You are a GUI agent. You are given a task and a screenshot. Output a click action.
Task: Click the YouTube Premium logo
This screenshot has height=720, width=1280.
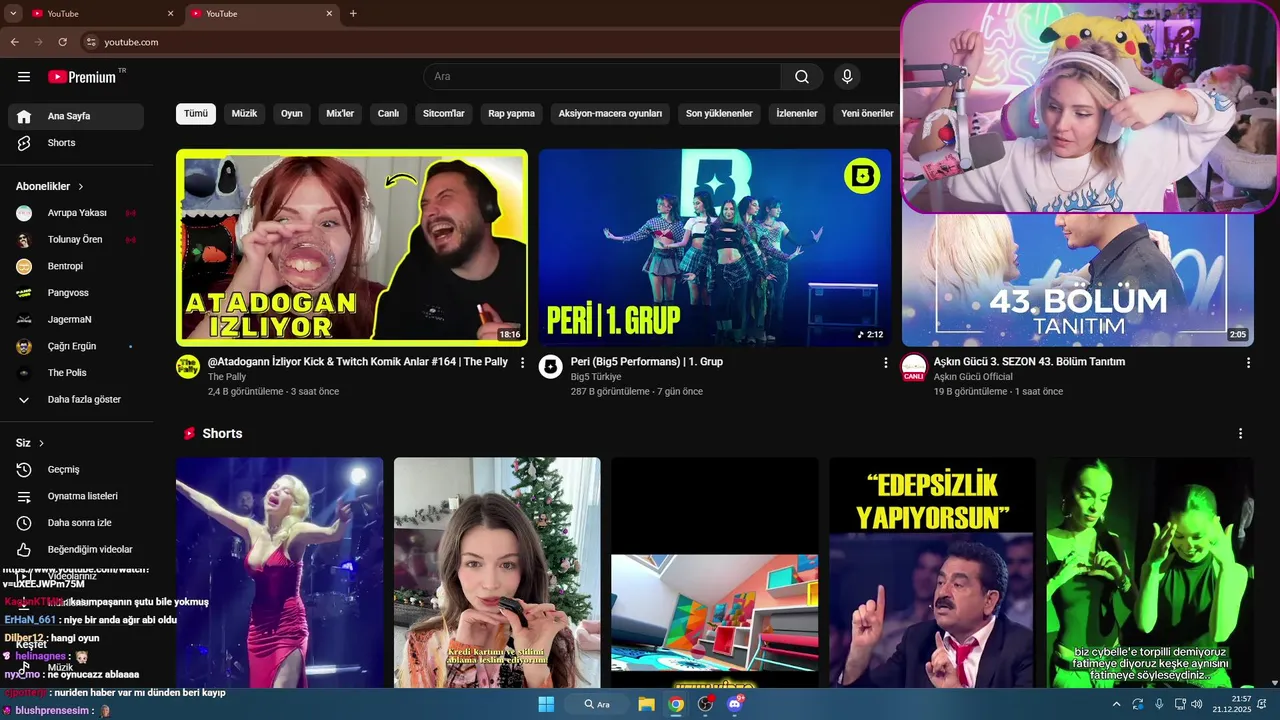click(82, 77)
